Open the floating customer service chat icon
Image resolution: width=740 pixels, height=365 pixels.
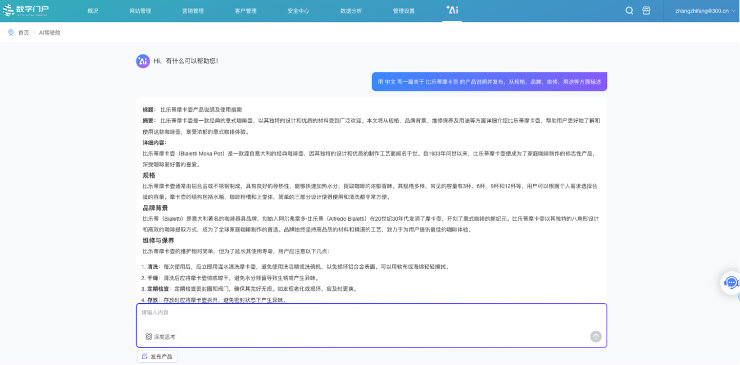[x=731, y=283]
